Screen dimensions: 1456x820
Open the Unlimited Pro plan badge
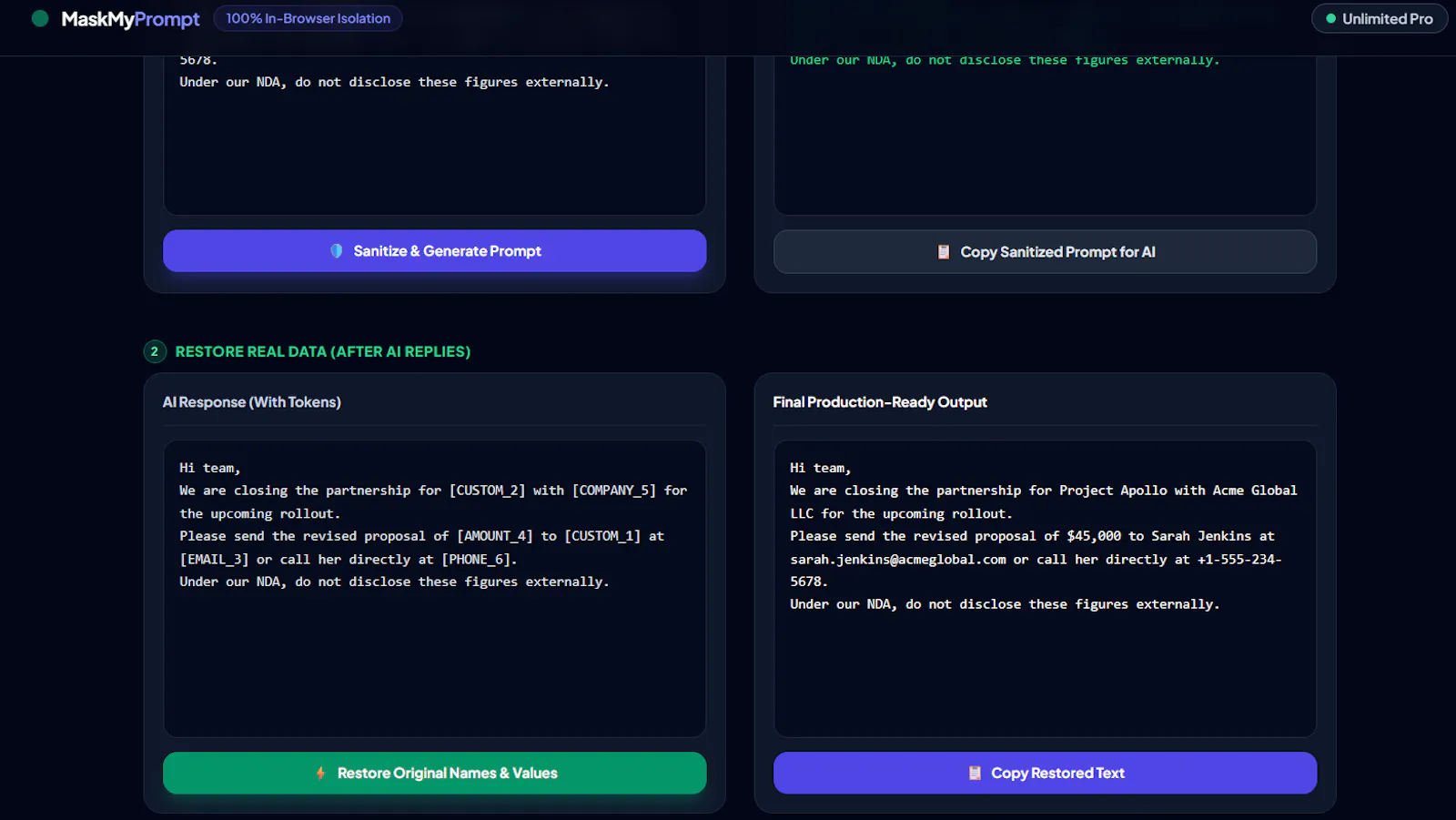[x=1380, y=18]
